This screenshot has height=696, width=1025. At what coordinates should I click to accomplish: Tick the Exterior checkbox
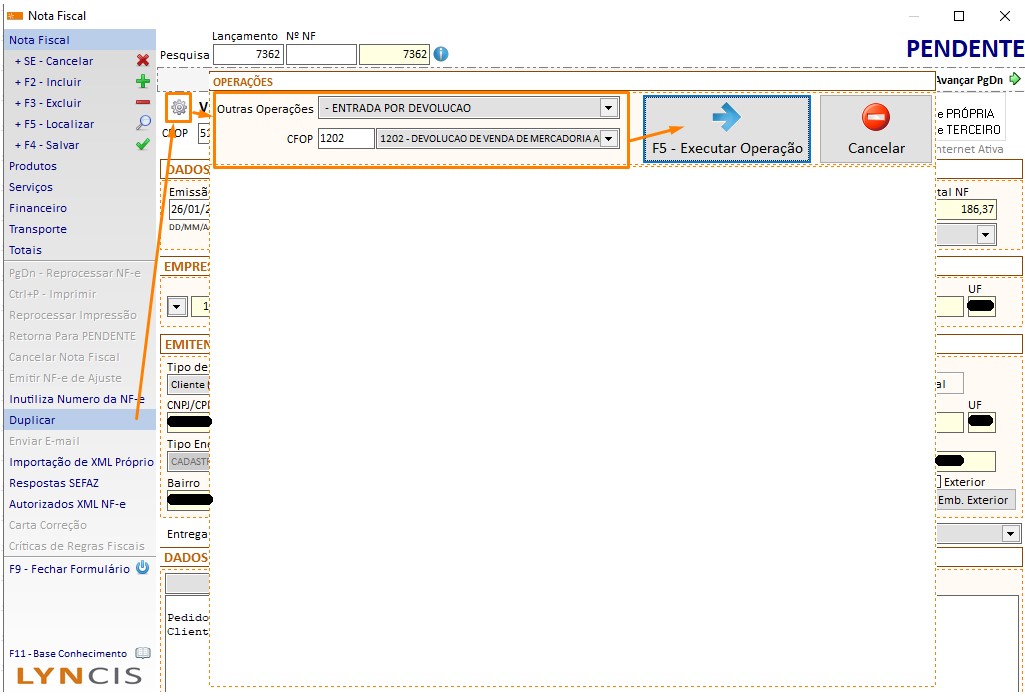(x=936, y=482)
